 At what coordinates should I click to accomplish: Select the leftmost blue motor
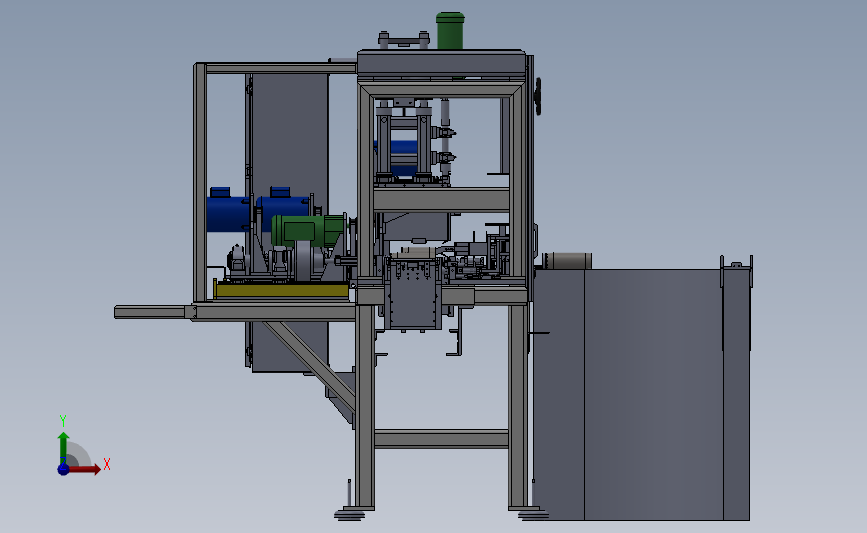point(228,210)
